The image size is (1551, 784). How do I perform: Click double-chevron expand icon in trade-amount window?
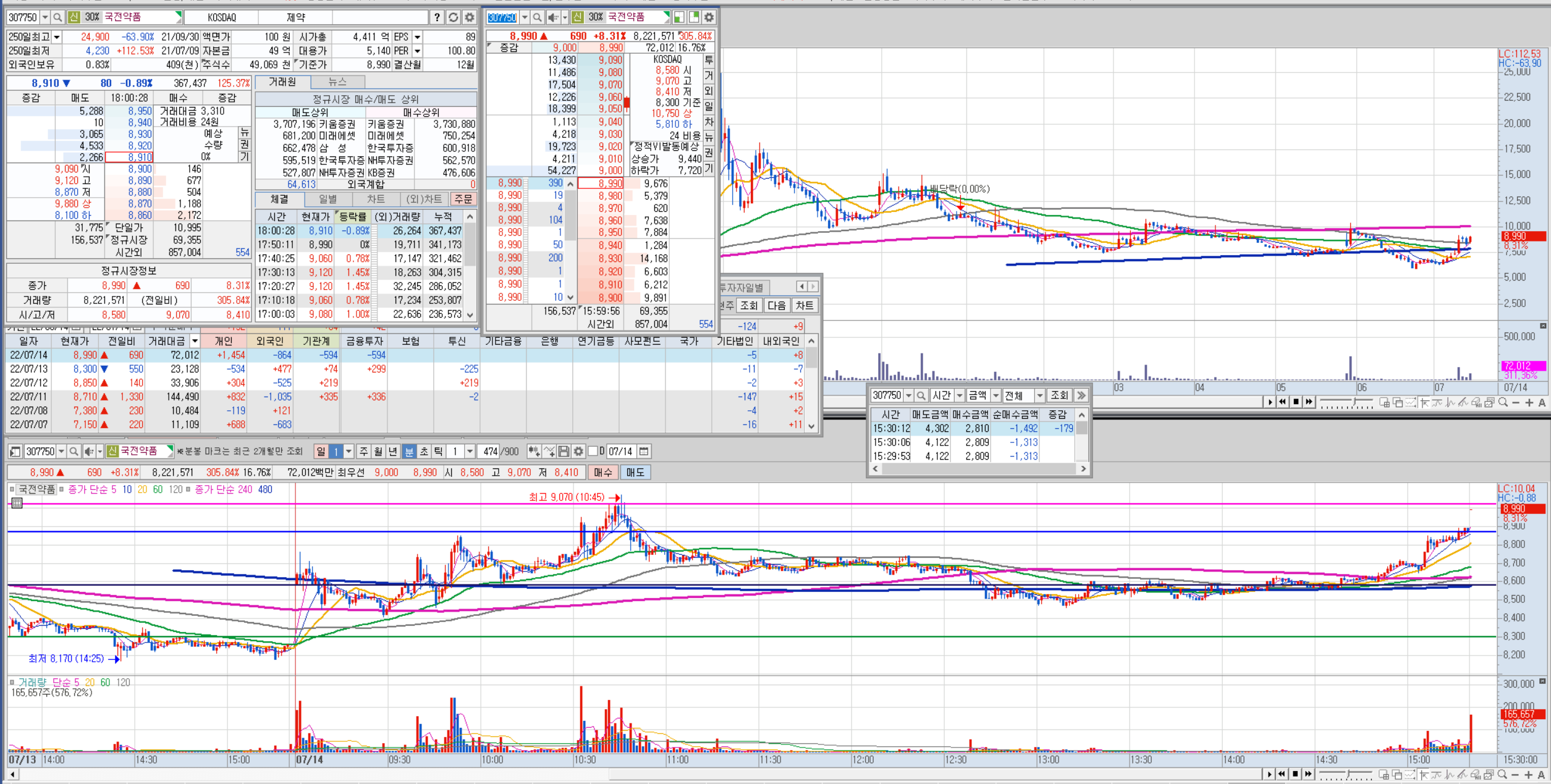coord(1081,395)
